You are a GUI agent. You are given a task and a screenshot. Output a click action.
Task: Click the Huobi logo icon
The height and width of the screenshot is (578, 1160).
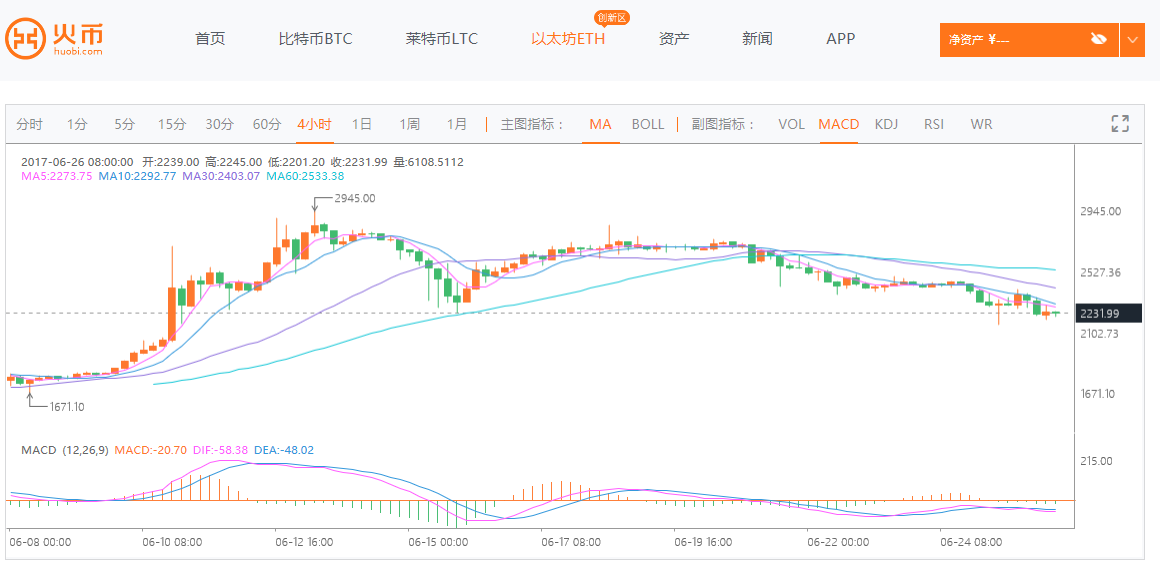point(25,38)
